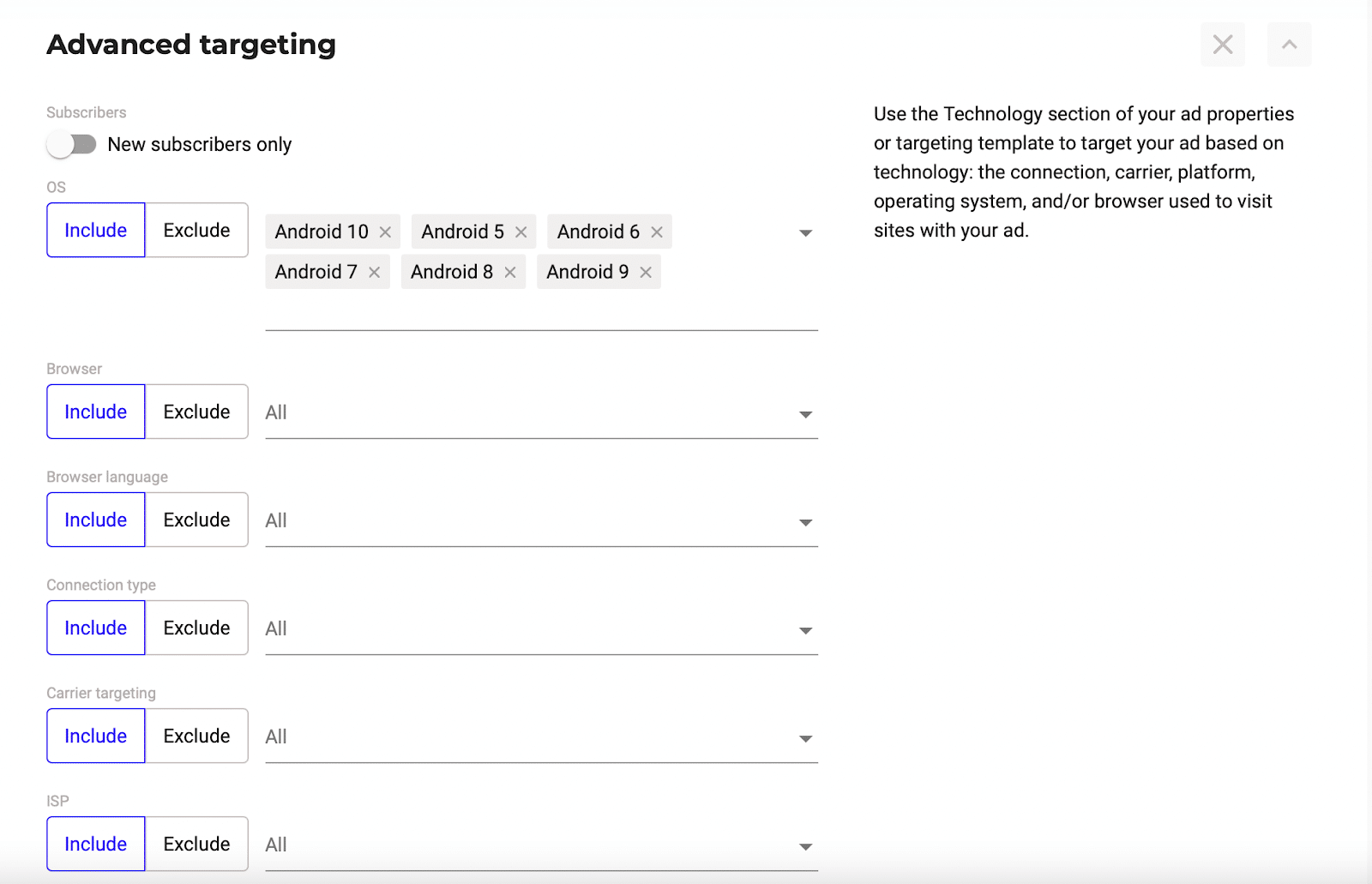This screenshot has height=884, width=1372.
Task: Open the Browser dropdown arrow
Action: coord(805,415)
